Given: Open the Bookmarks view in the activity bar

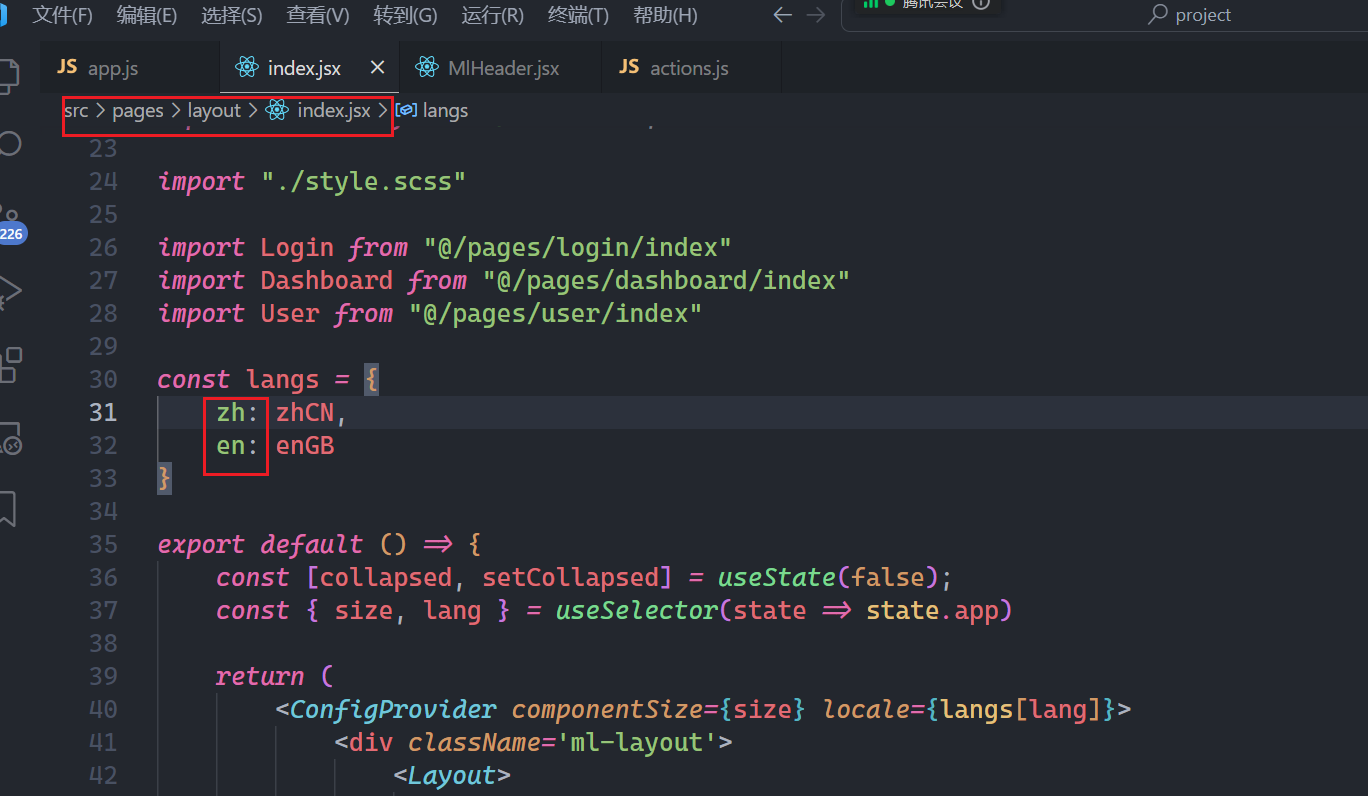Looking at the screenshot, I should coord(7,508).
